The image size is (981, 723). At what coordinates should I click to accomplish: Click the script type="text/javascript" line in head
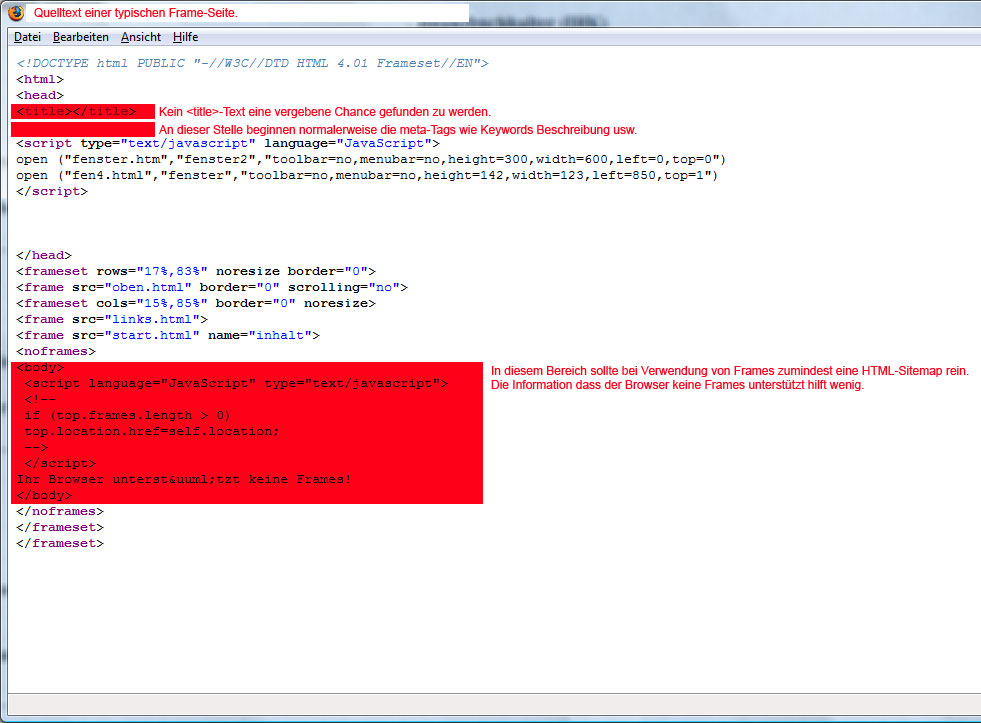tap(228, 143)
